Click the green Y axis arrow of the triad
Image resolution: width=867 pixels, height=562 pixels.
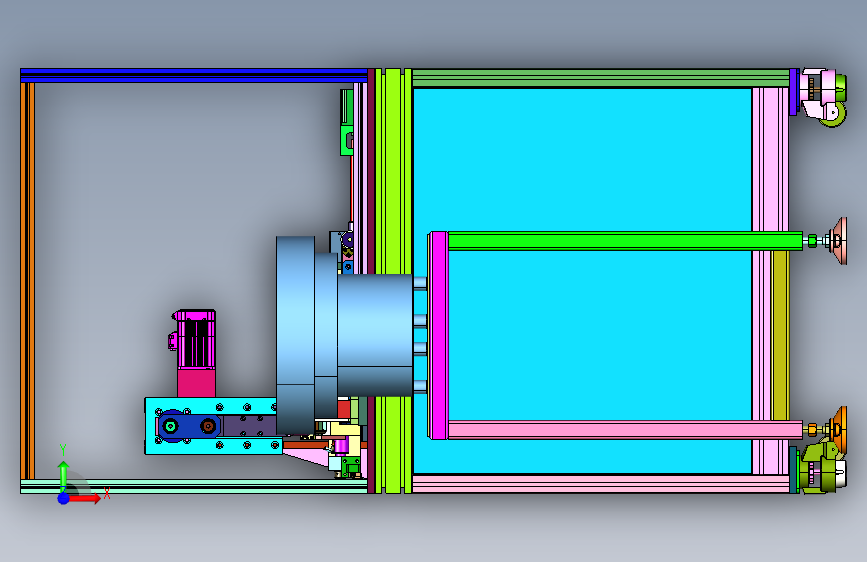coord(64,475)
